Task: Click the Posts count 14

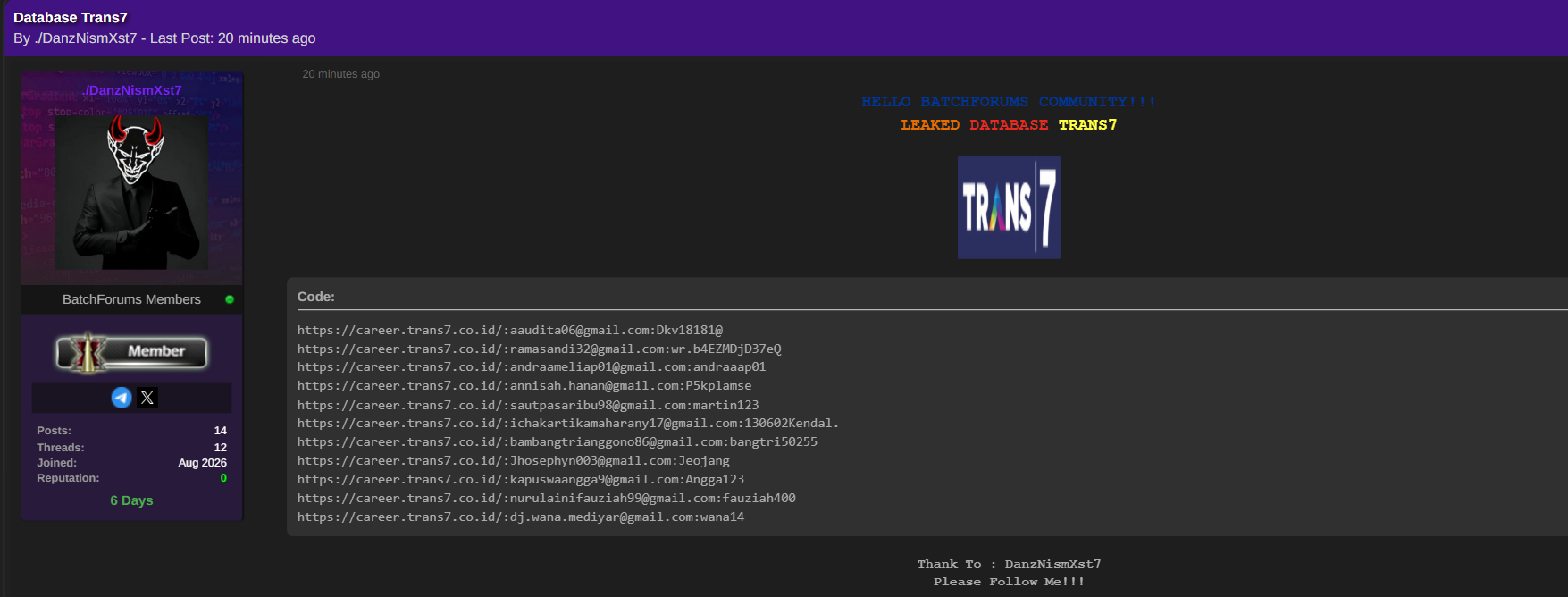Action: click(x=220, y=431)
